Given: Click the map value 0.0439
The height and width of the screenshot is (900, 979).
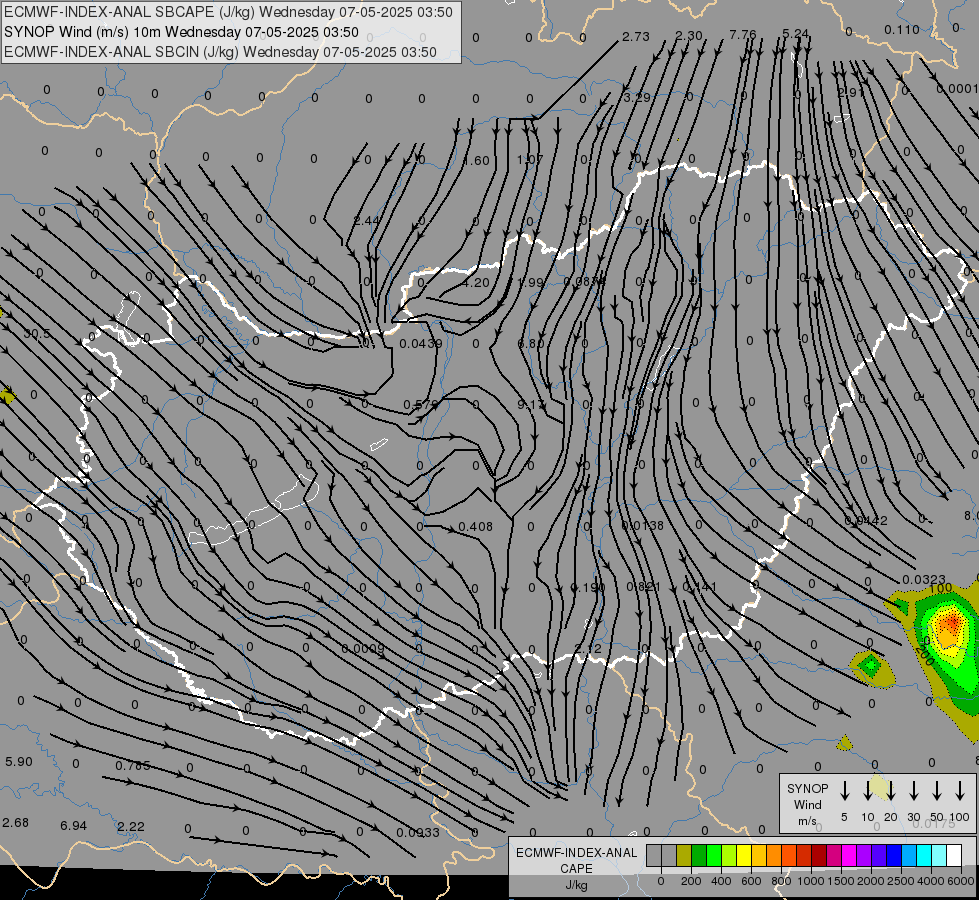Looking at the screenshot, I should click(421, 344).
